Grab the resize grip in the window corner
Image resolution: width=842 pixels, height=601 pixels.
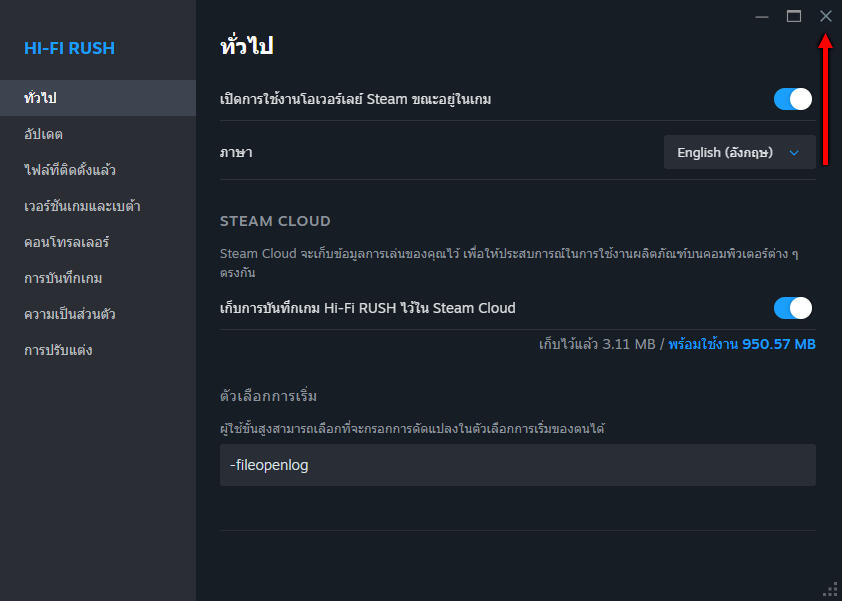click(830, 589)
